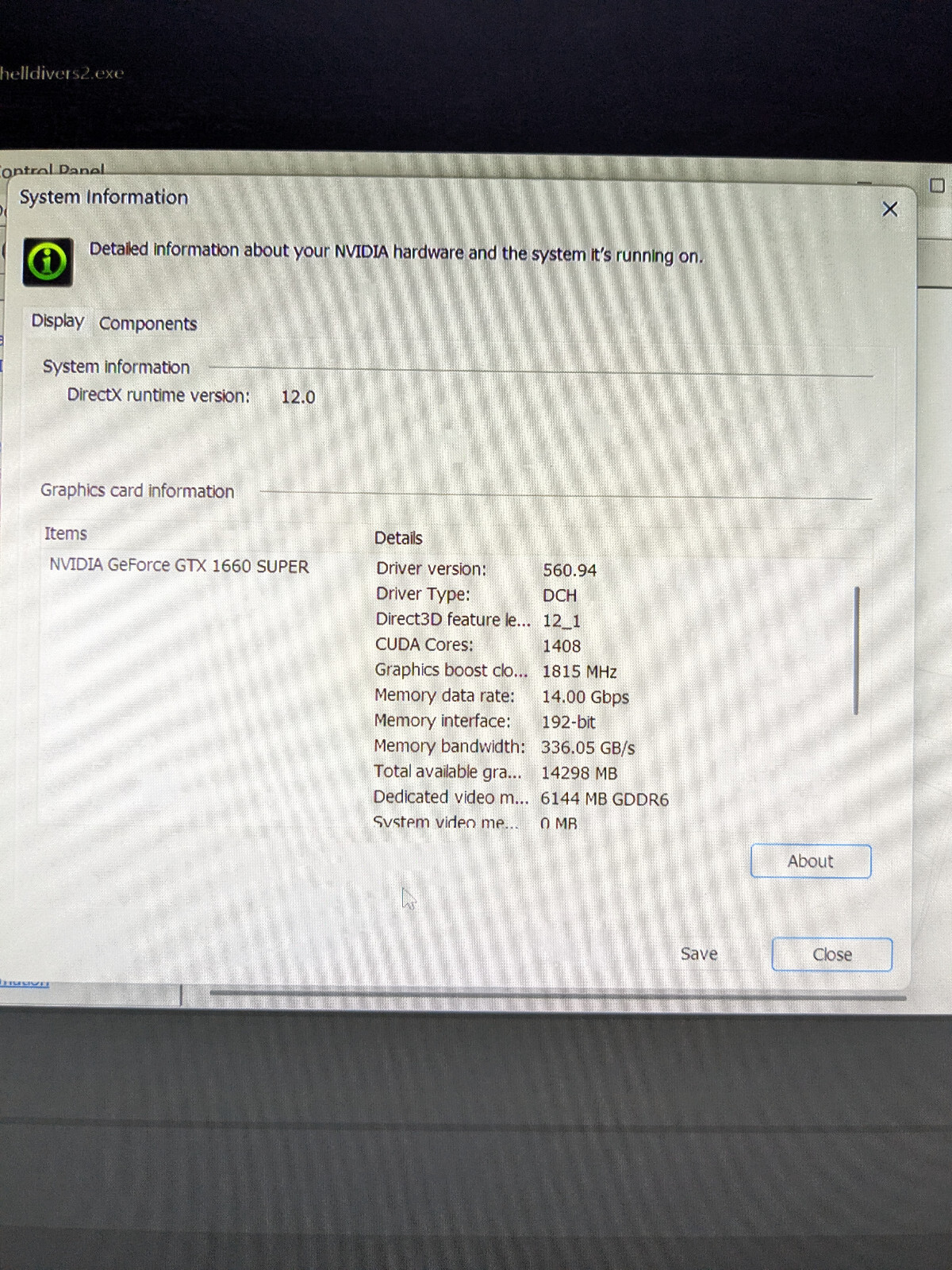The width and height of the screenshot is (952, 1270).
Task: Select Dedicated video memory 6144 MB GDDR6
Action: (605, 799)
